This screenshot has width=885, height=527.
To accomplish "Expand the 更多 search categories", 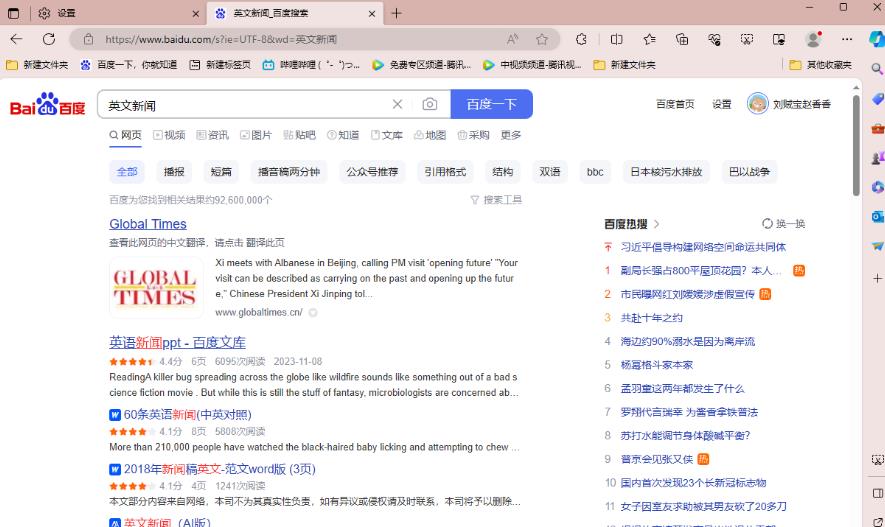I will [x=511, y=135].
